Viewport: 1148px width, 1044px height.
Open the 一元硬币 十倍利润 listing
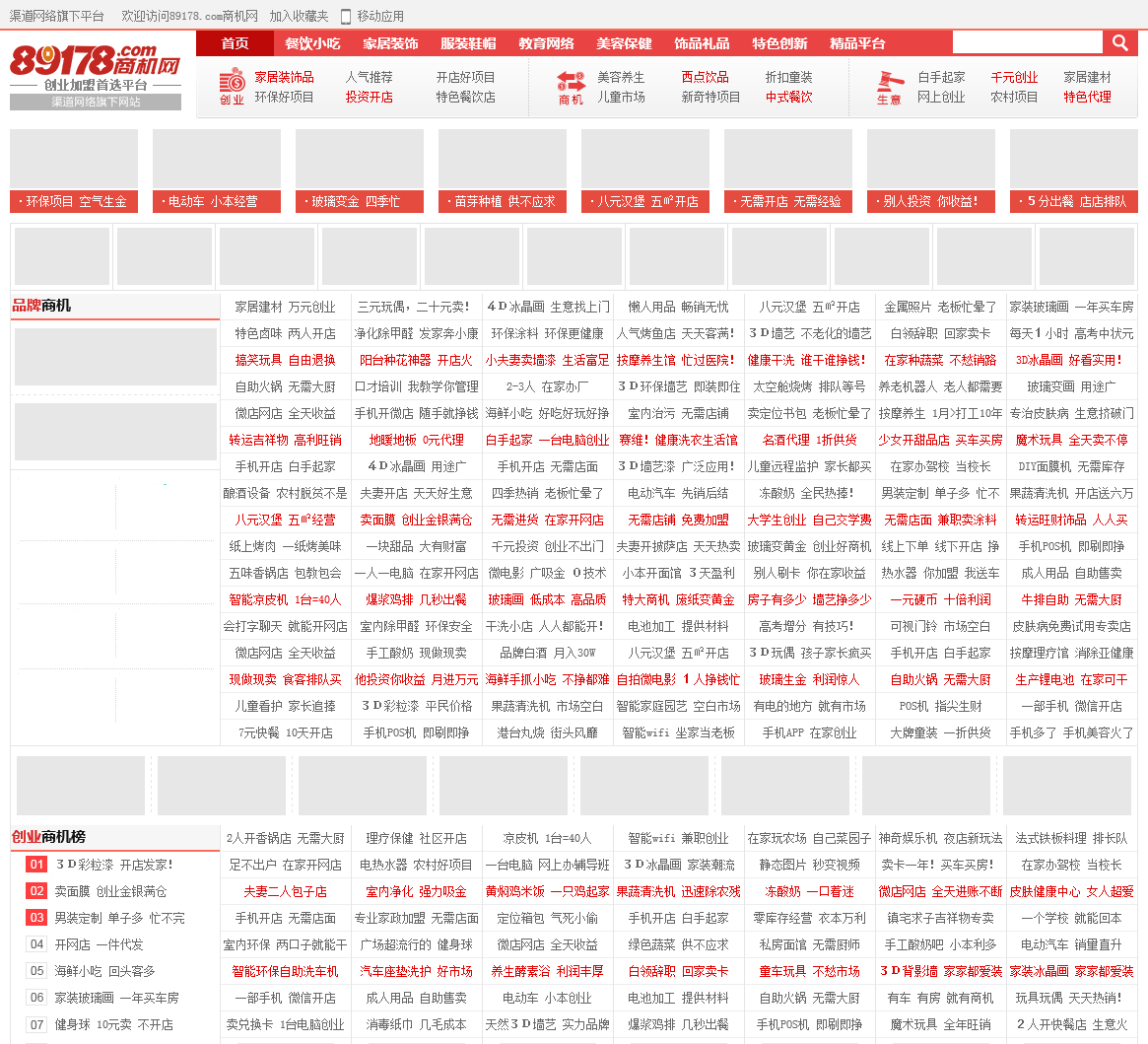pos(940,599)
